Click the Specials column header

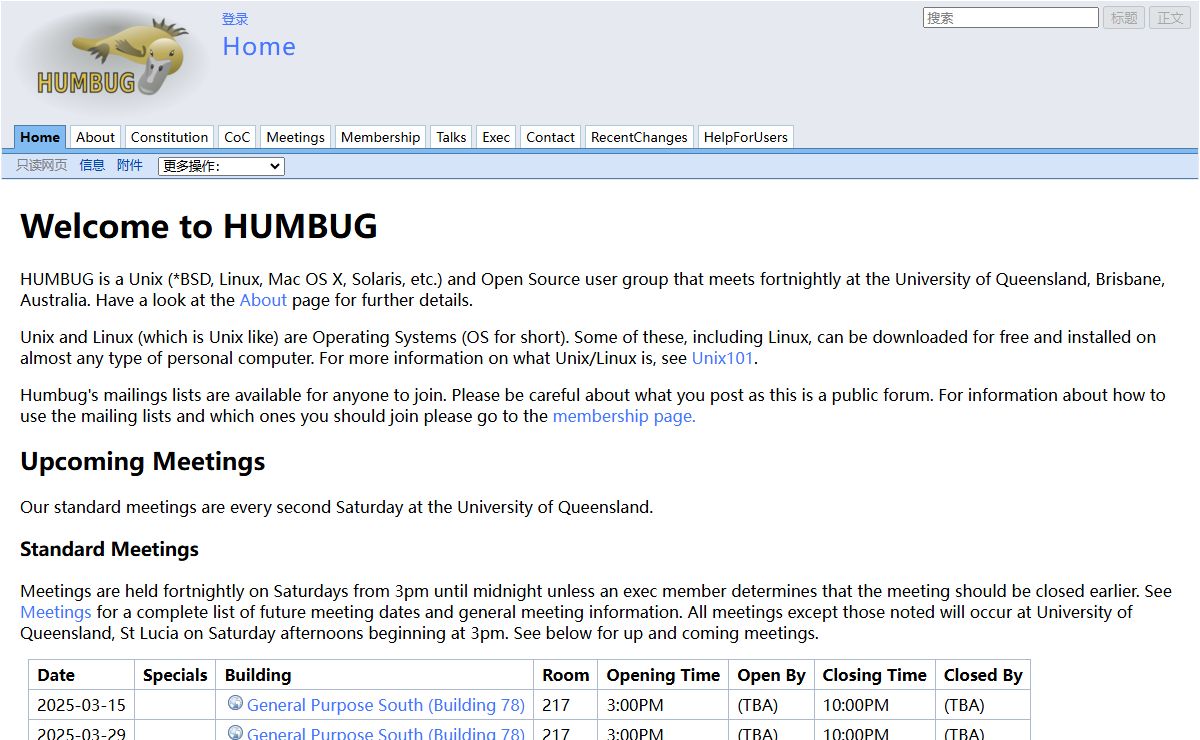coord(175,675)
